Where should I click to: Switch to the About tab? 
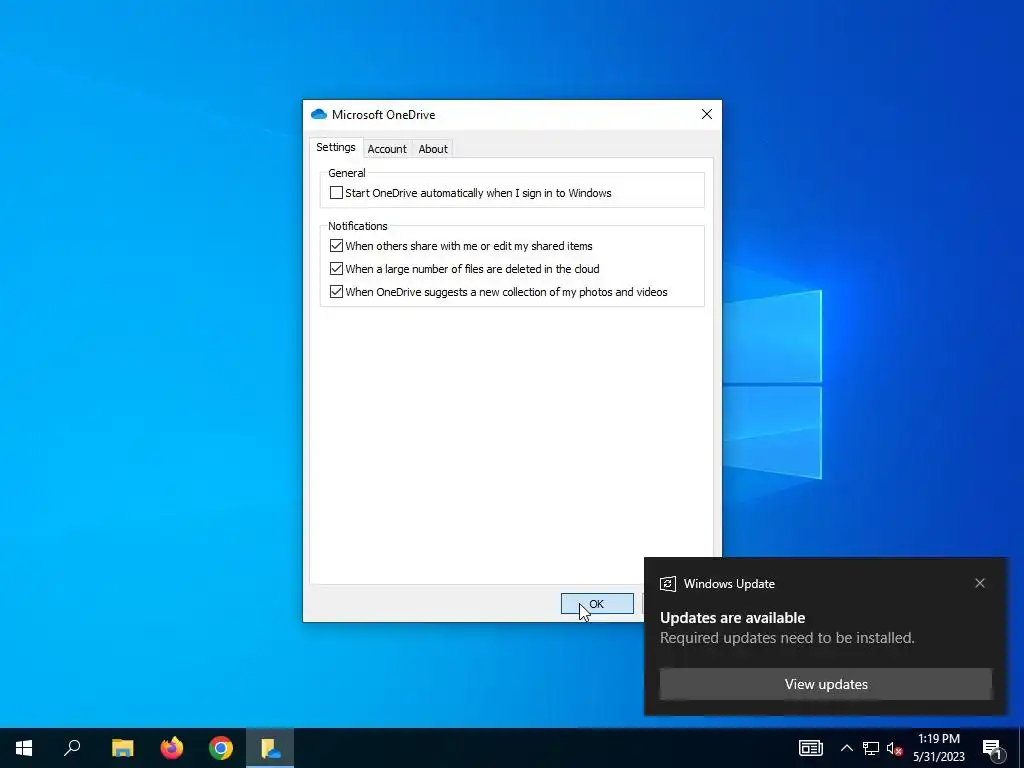[x=433, y=149]
